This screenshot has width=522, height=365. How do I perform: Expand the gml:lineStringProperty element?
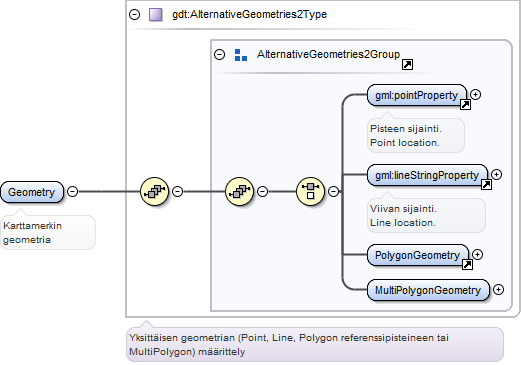[x=496, y=174]
